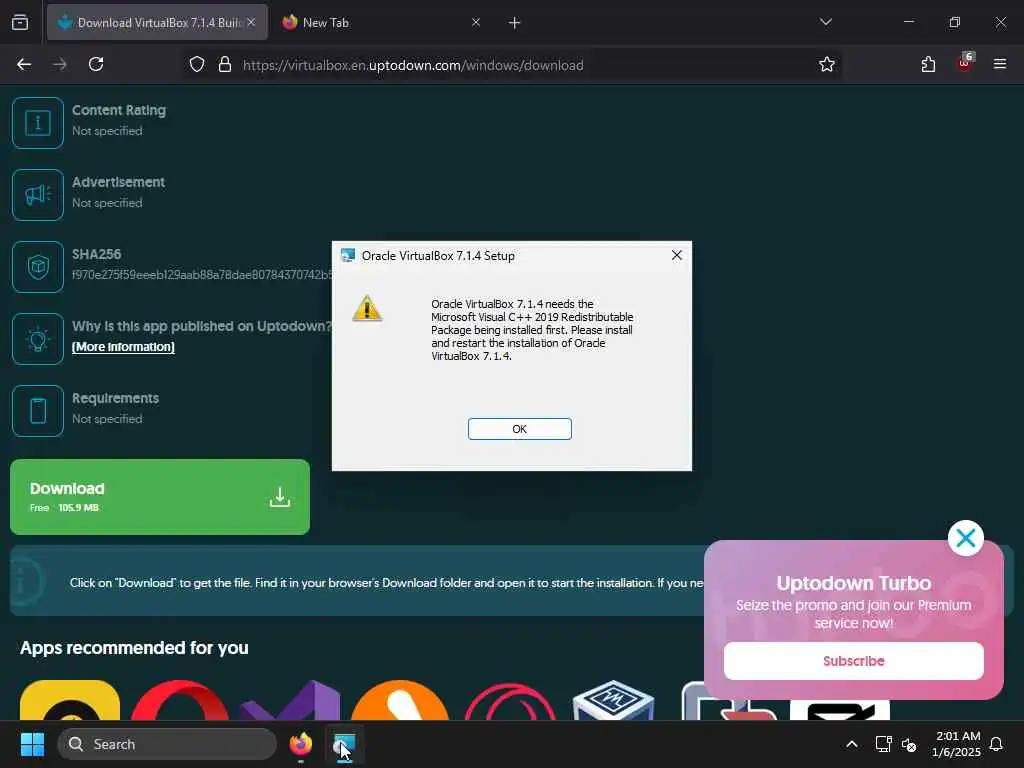Viewport: 1024px width, 768px height.
Task: Open the Extensions puzzle icon
Action: [928, 64]
